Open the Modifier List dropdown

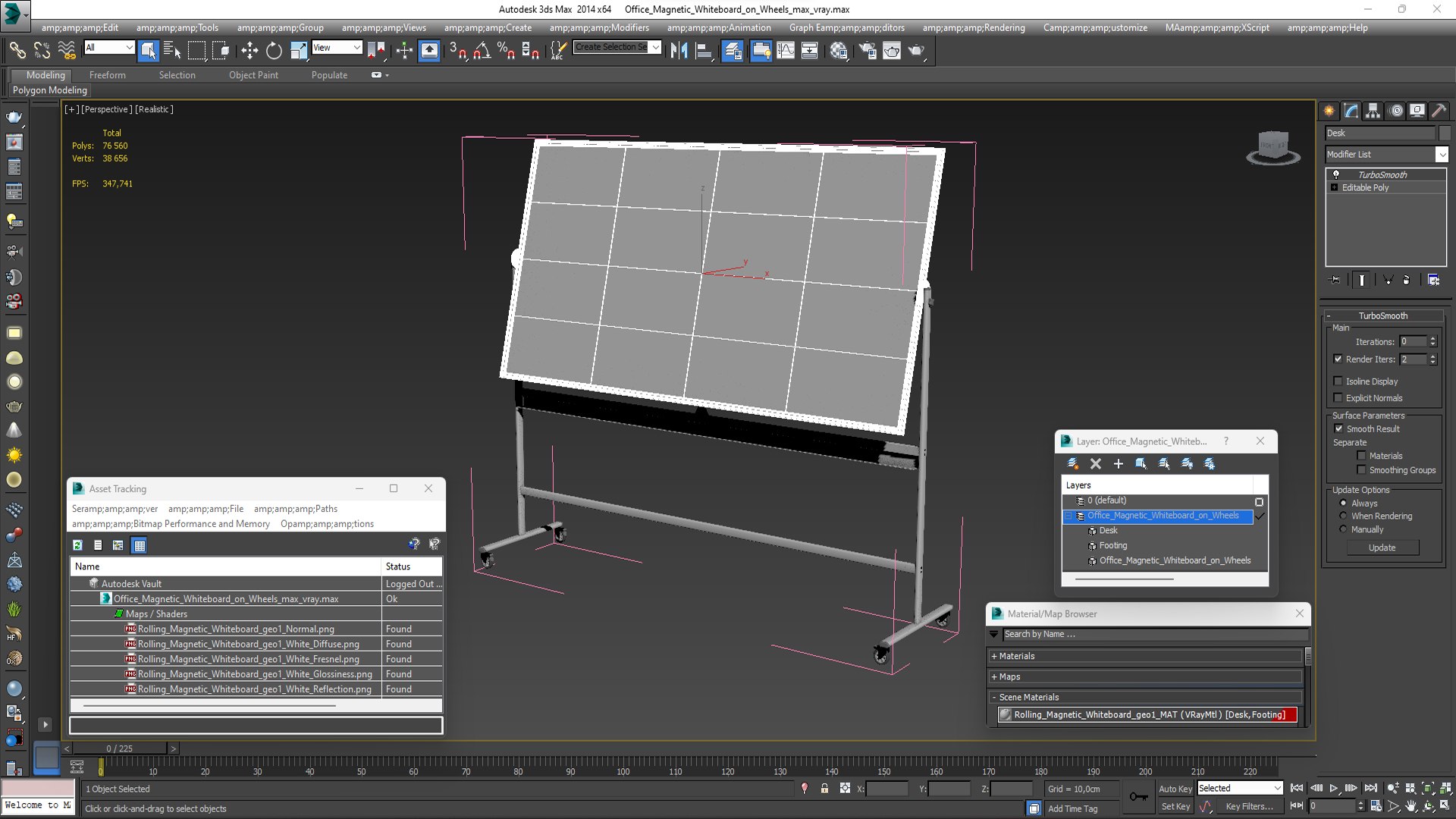point(1441,154)
